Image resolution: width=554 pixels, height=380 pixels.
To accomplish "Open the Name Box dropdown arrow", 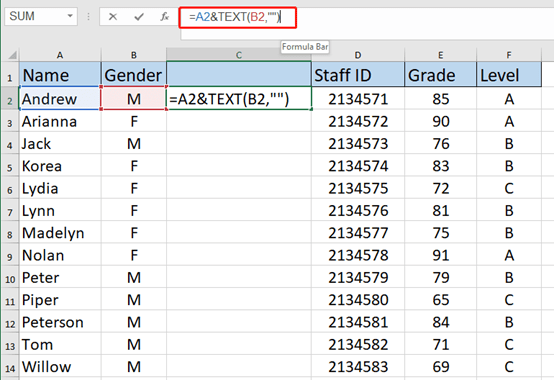I will tap(70, 16).
